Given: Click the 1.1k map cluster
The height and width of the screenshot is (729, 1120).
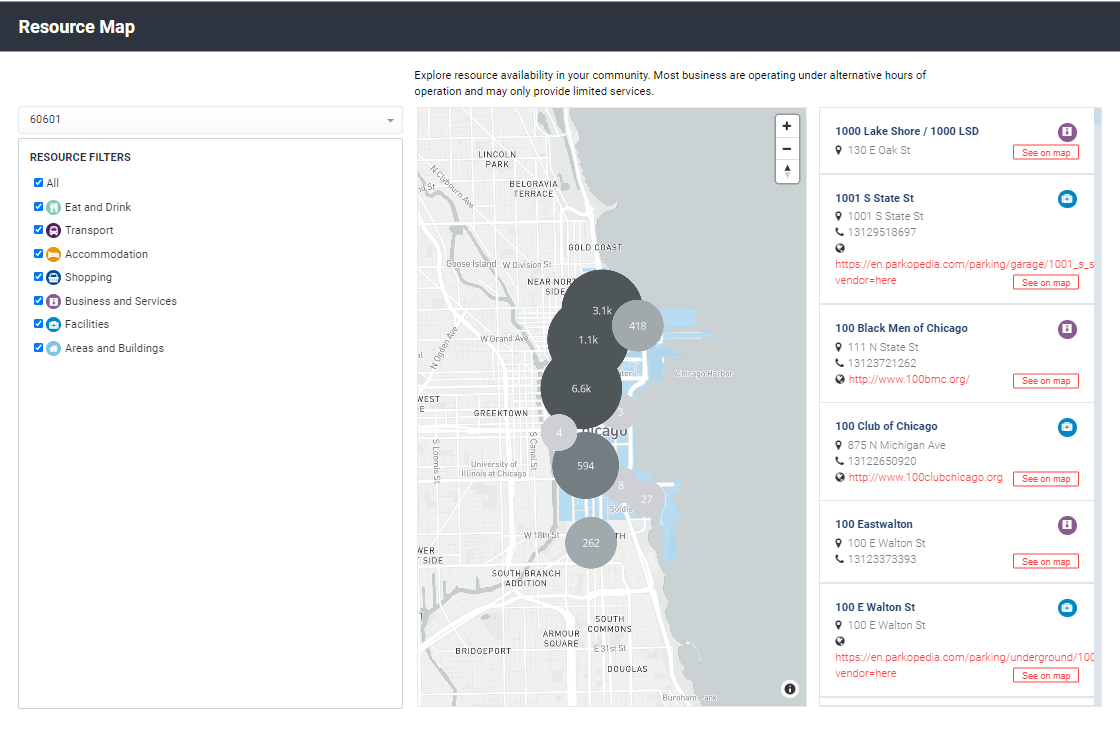Looking at the screenshot, I should click(x=588, y=340).
